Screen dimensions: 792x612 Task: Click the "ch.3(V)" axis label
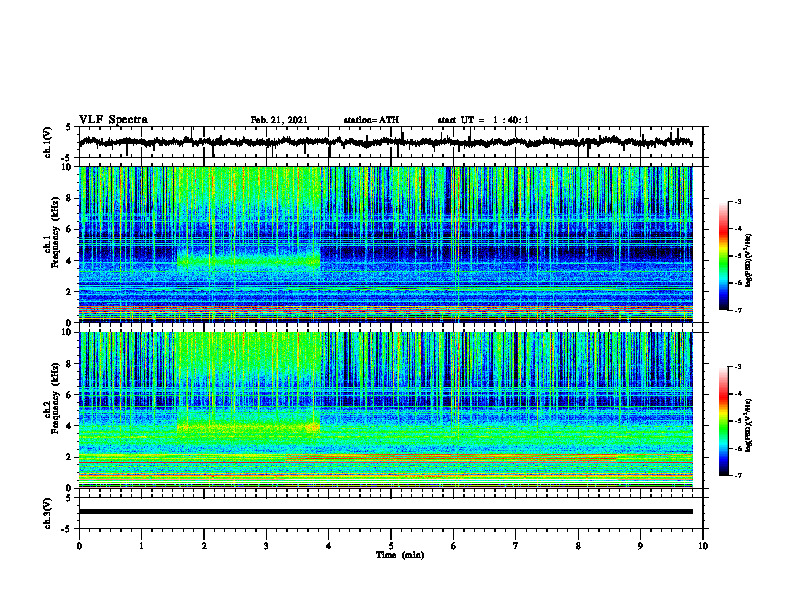click(x=48, y=513)
